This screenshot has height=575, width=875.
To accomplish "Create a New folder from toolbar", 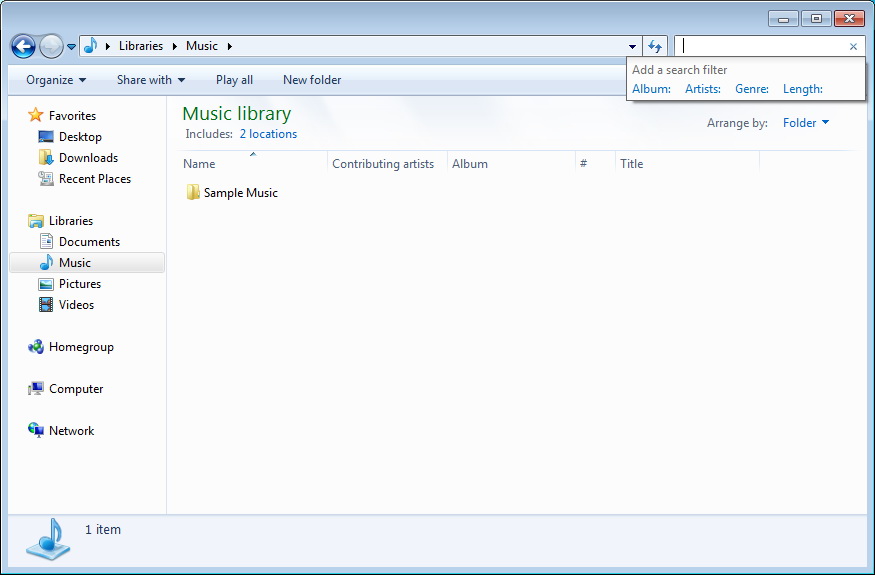I will coord(312,80).
